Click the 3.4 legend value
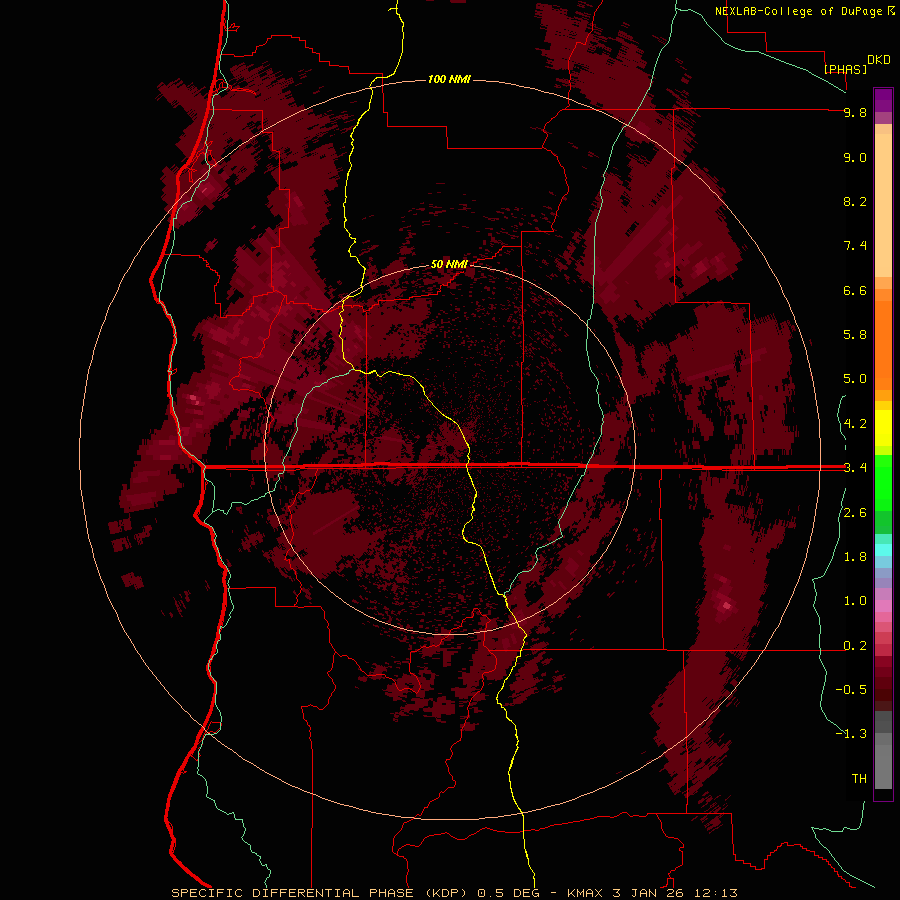The height and width of the screenshot is (900, 900). coord(855,468)
